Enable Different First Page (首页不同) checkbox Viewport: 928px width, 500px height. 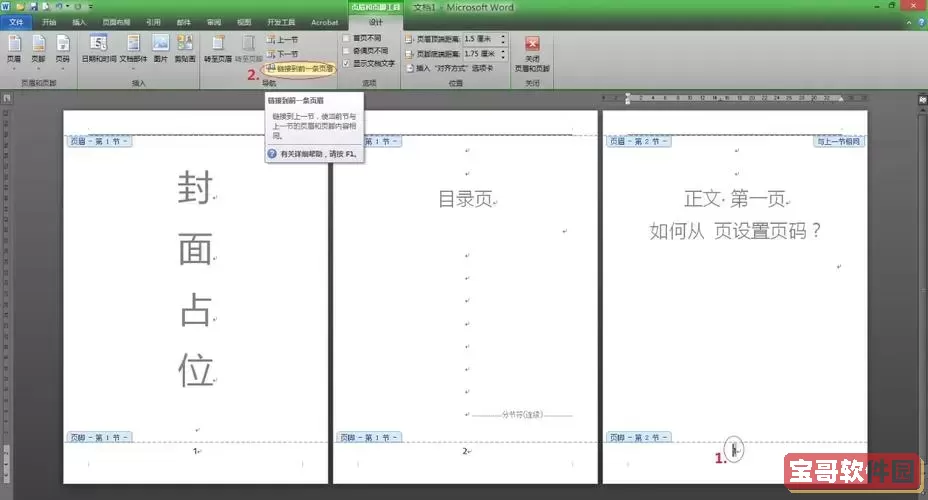pyautogui.click(x=346, y=38)
